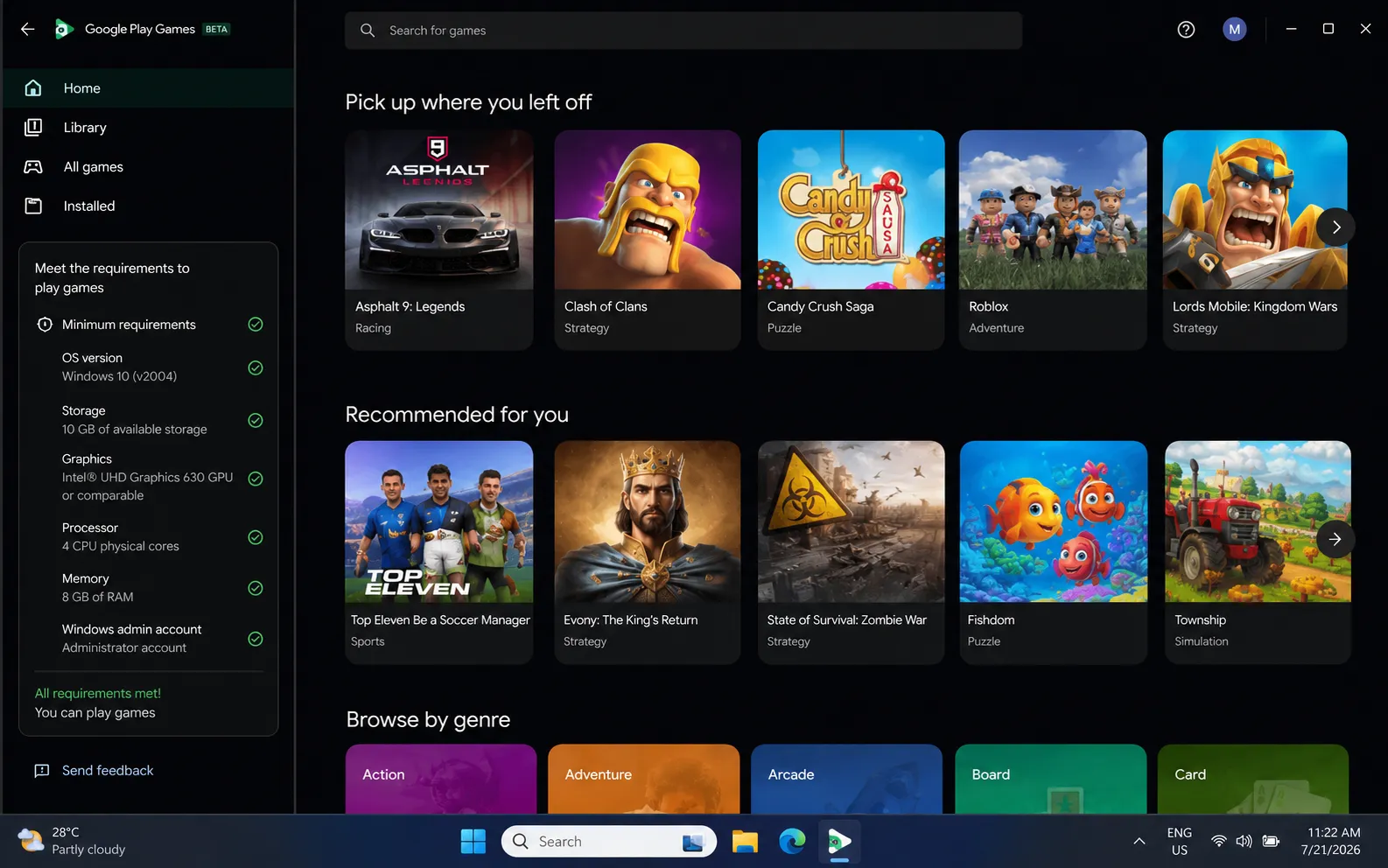1388x868 pixels.
Task: Open the Wi-Fi network tray icon
Action: click(1218, 842)
